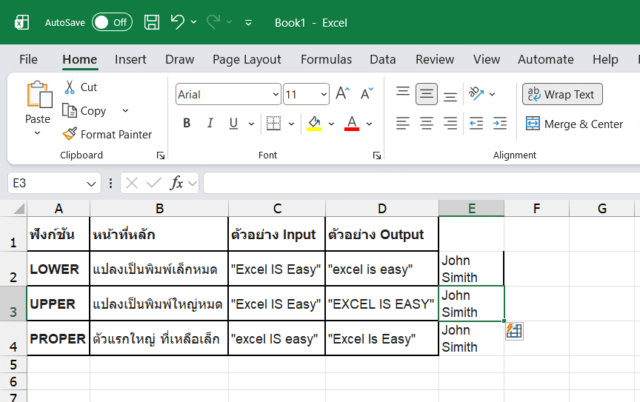This screenshot has height=402, width=640.
Task: Open the Copy options dropdown arrow
Action: click(x=125, y=111)
